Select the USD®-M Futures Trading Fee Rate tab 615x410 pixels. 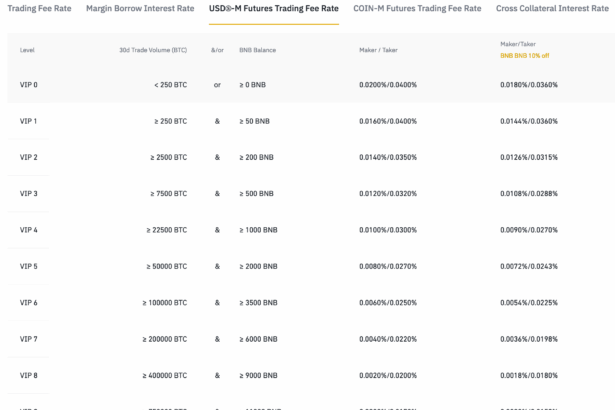[x=273, y=8]
